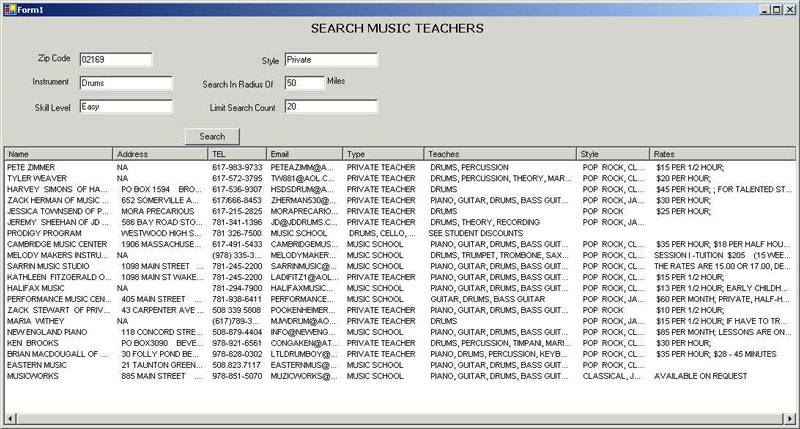Select the CAMBRIDGE MUSIC CENTER row
Screen dimensions: 800x429
click(399, 244)
